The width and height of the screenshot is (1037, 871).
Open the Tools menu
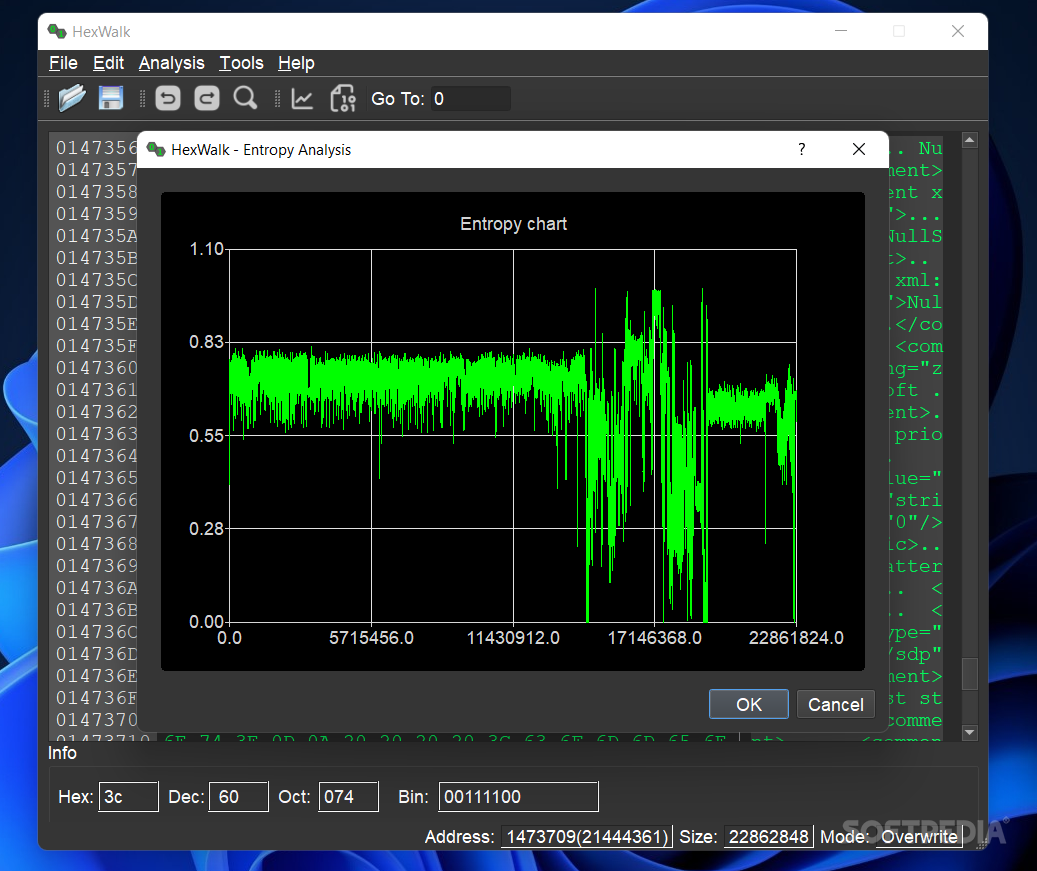click(x=241, y=63)
